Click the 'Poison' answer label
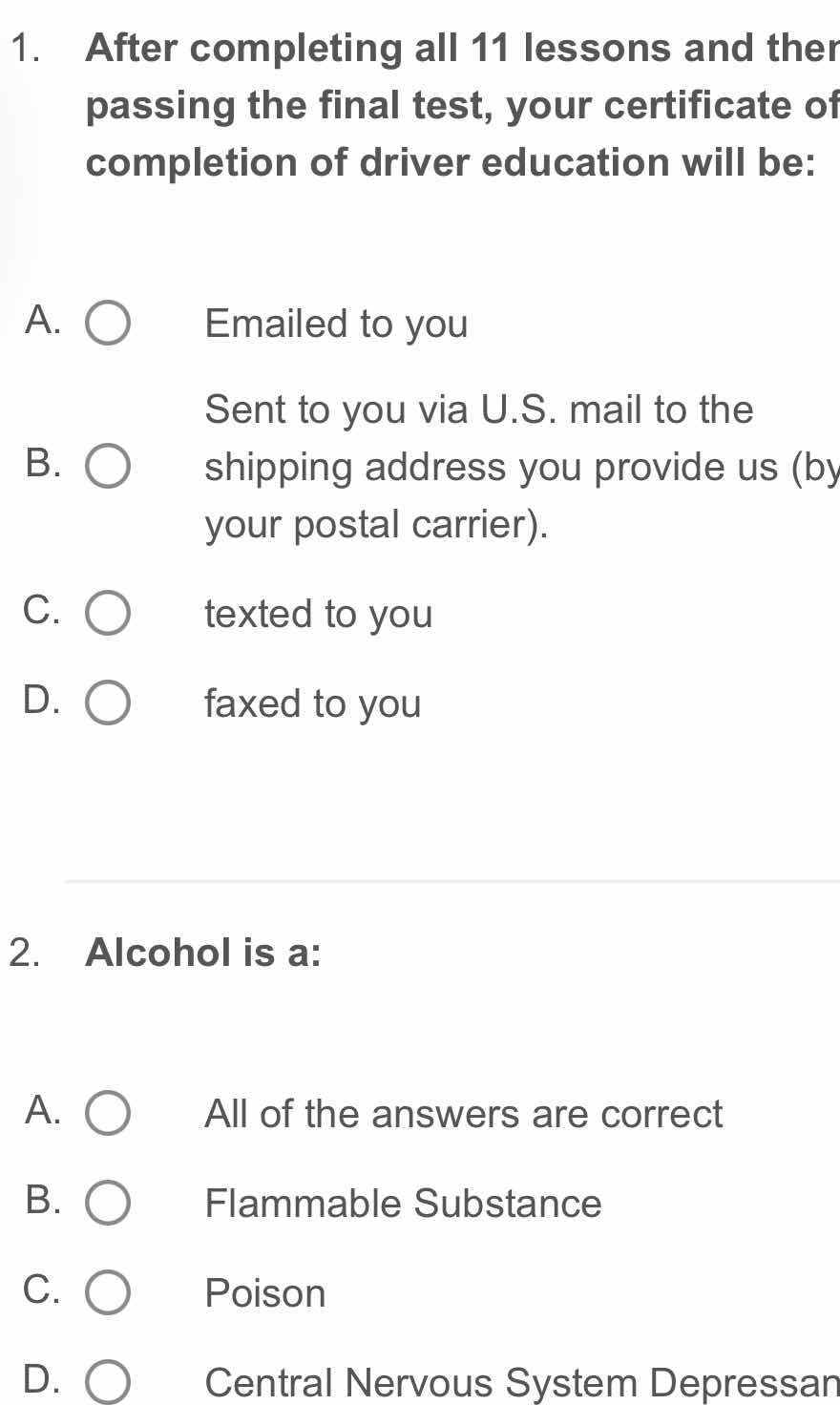840x1405 pixels. 265,1293
